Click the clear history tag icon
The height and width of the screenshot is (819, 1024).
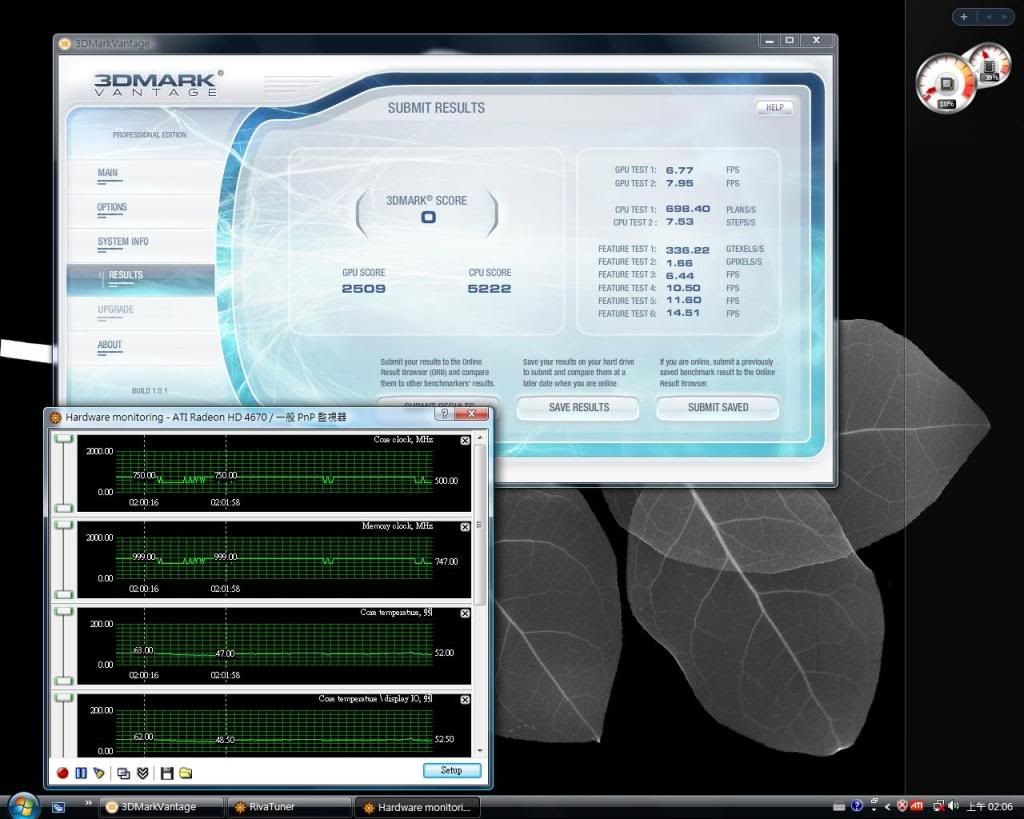99,773
